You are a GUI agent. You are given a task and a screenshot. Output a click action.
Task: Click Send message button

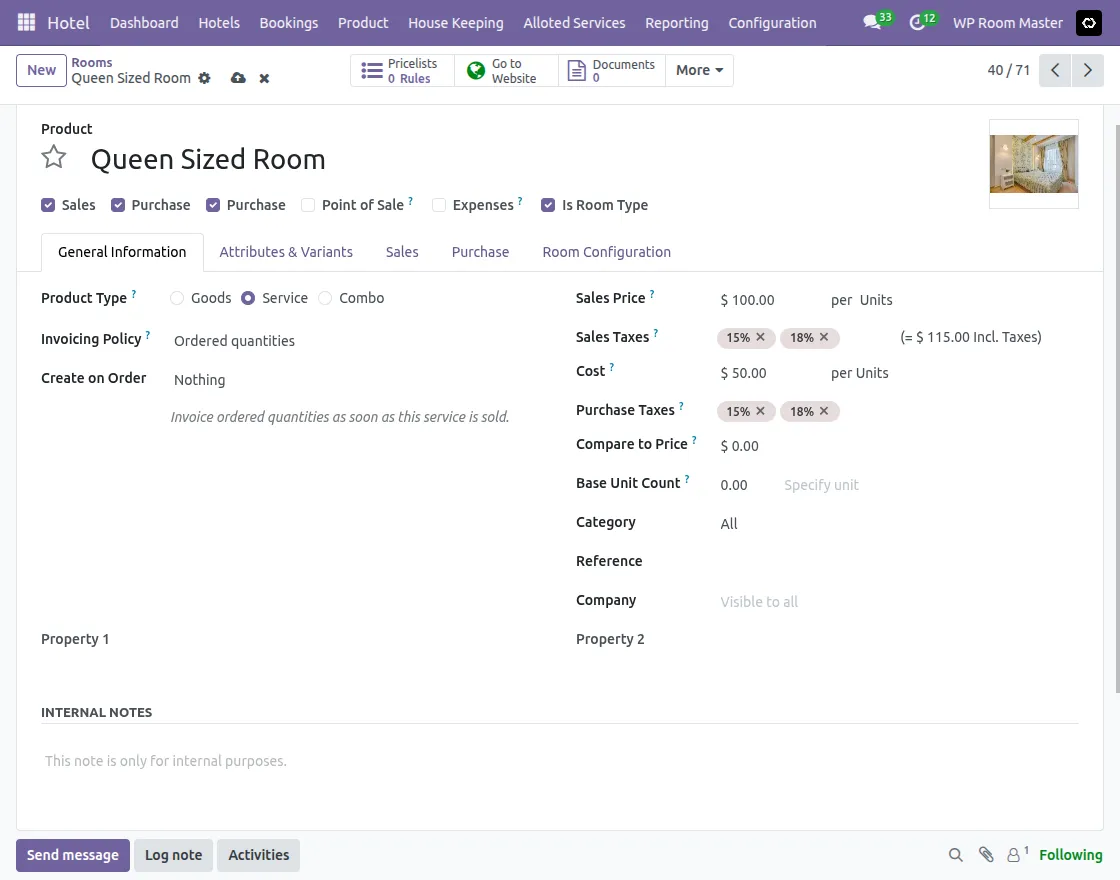(x=73, y=855)
